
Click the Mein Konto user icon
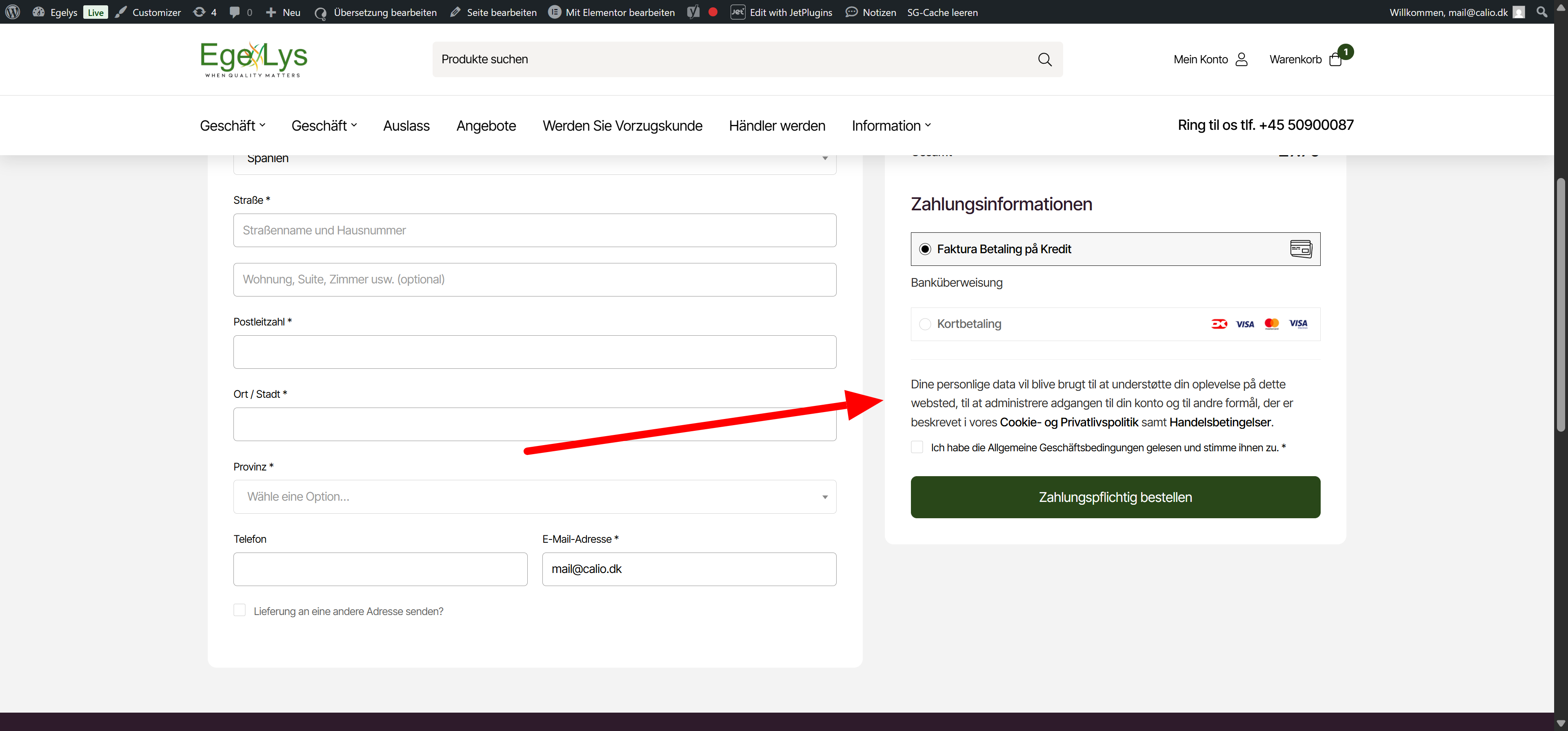point(1242,59)
